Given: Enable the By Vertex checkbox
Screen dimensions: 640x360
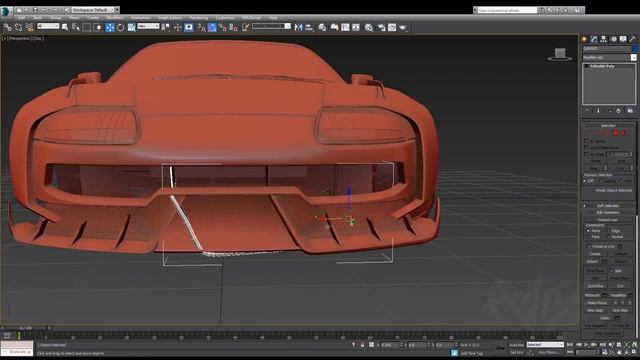Looking at the screenshot, I should click(x=587, y=141).
